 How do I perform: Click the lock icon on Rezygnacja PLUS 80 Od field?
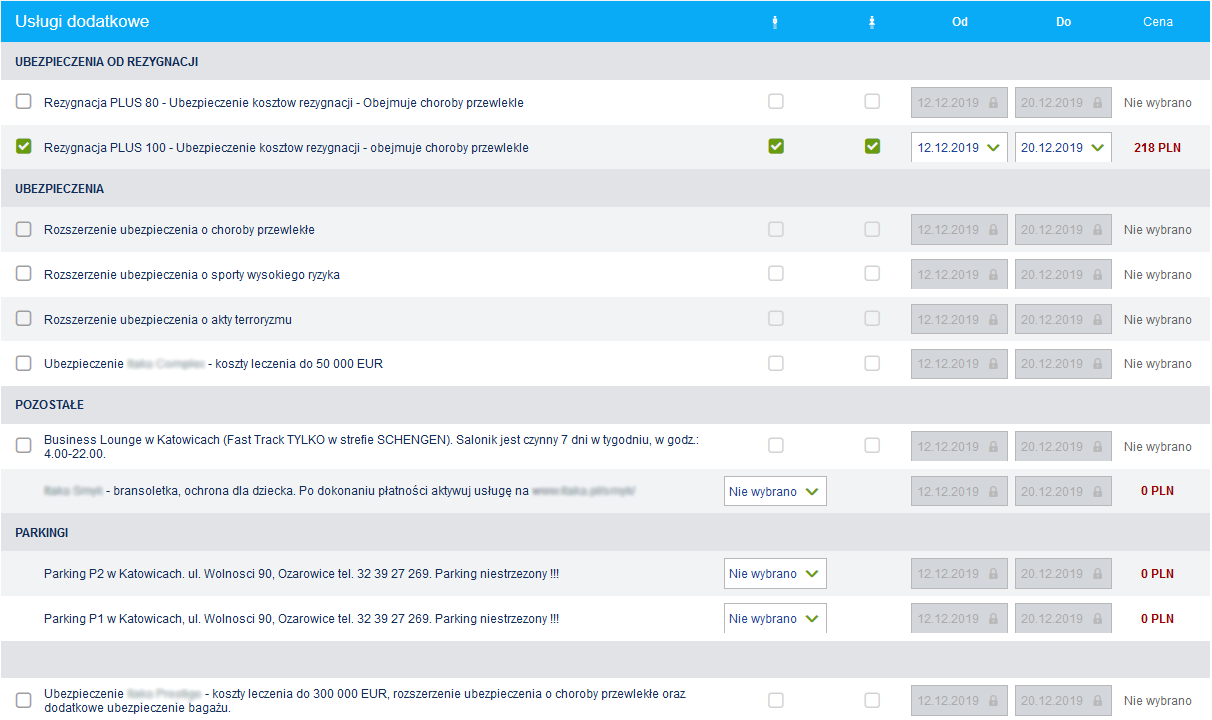coord(996,101)
